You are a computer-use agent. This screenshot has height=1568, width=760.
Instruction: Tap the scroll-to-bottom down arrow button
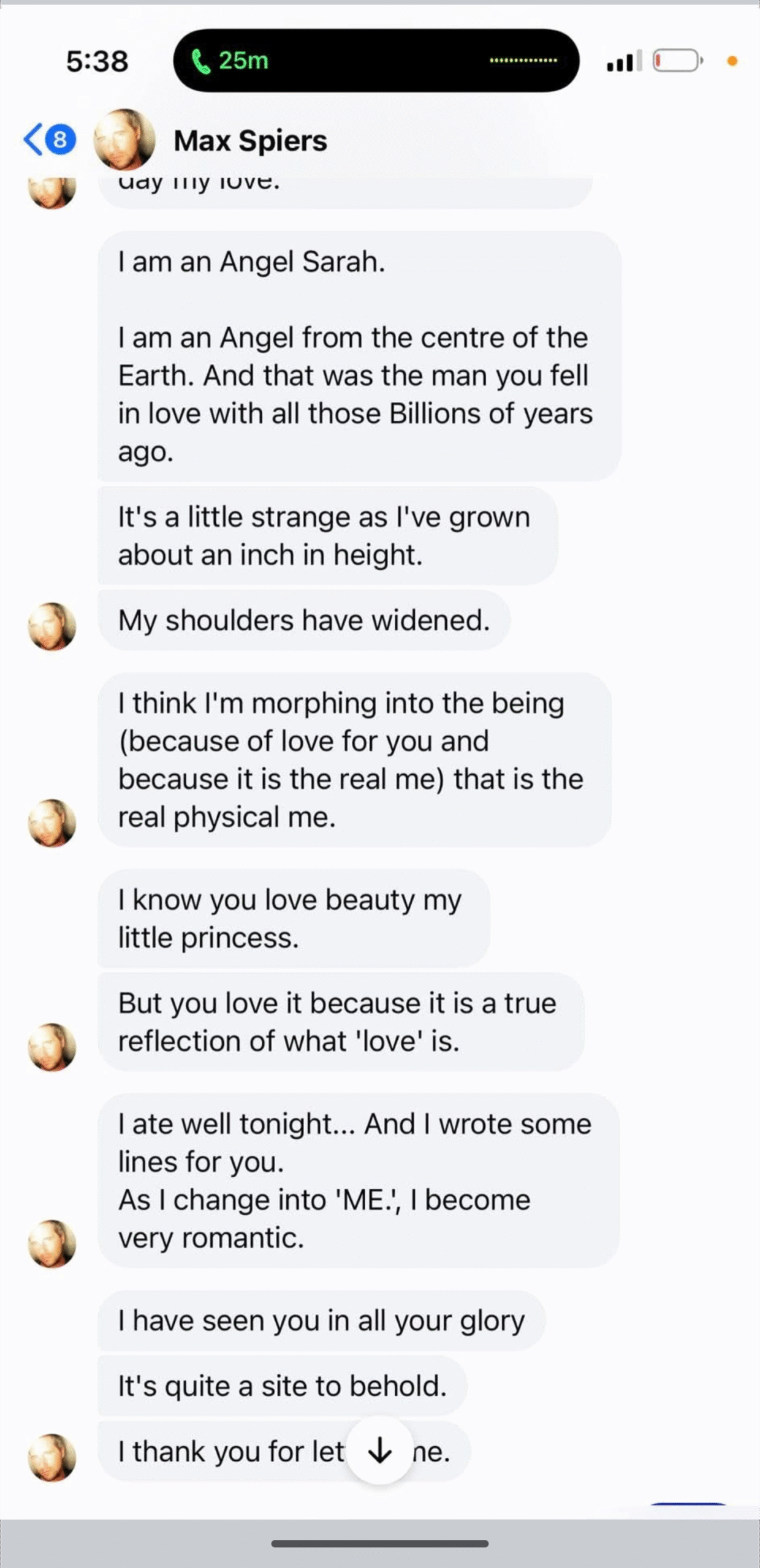point(380,1450)
